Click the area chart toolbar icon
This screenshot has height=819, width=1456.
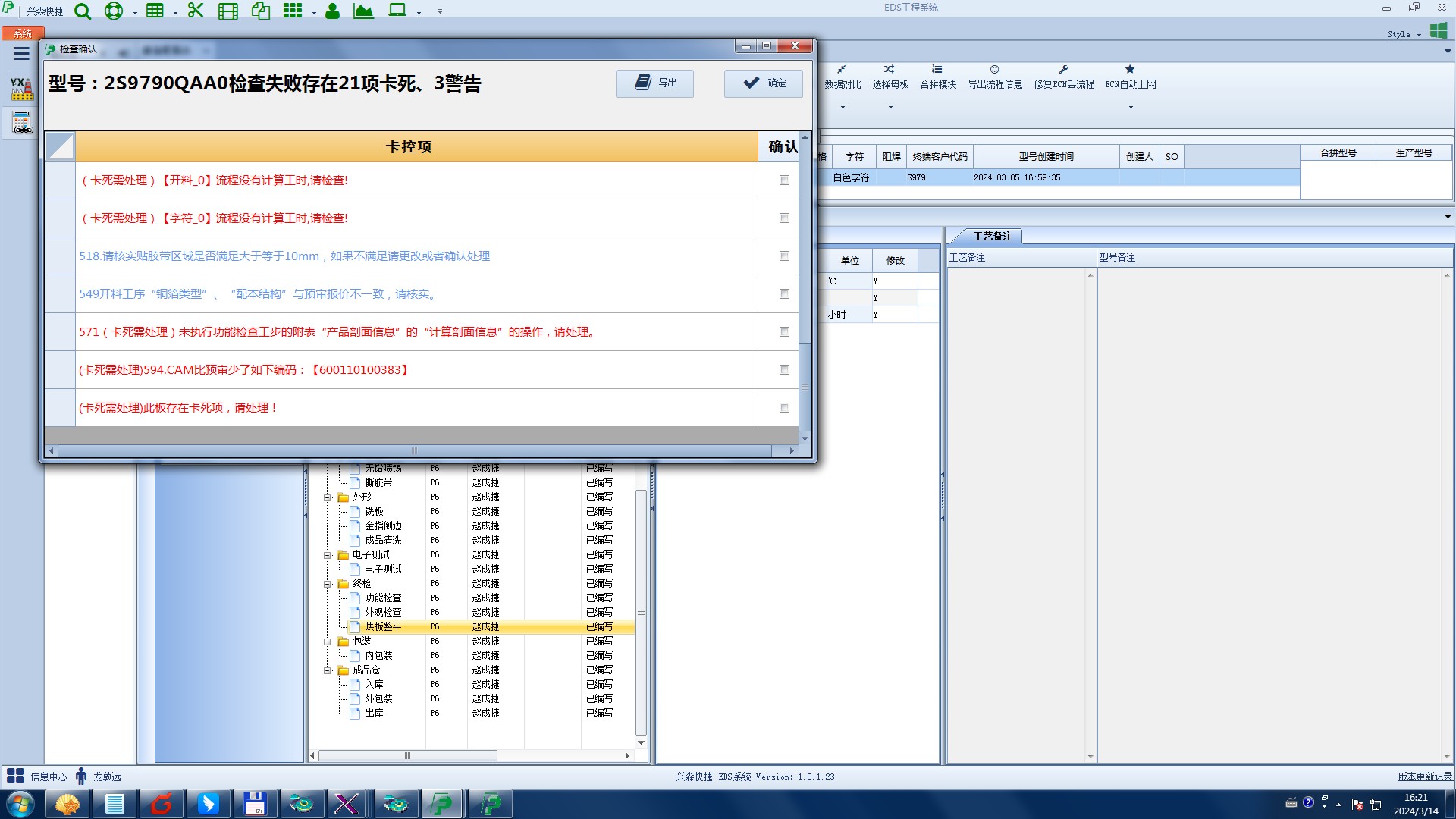(363, 11)
